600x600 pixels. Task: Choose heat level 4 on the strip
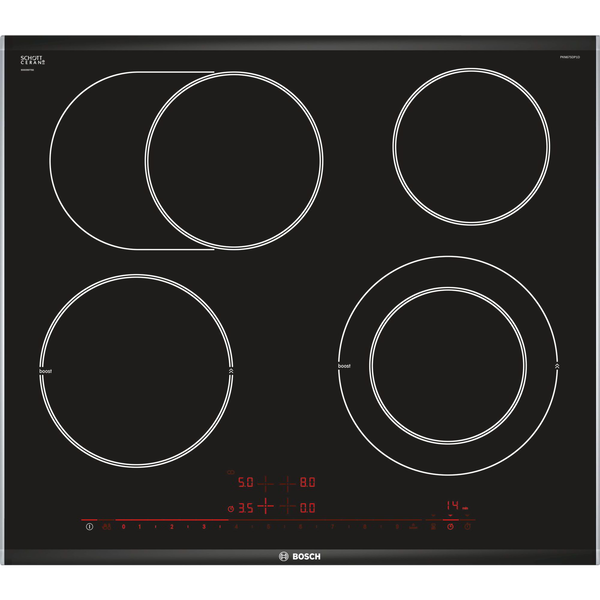[x=236, y=527]
